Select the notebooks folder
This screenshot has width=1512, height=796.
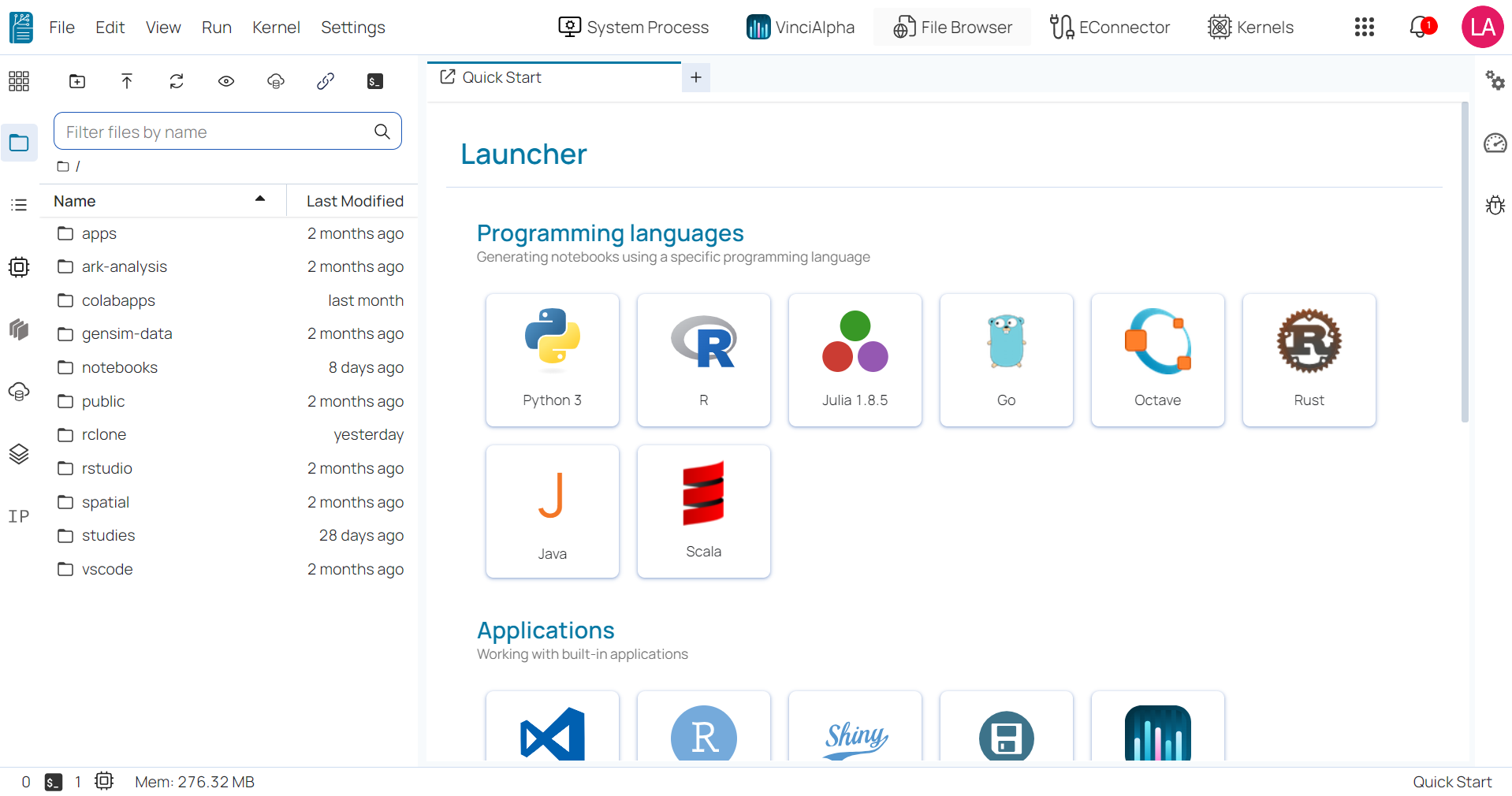(229, 367)
